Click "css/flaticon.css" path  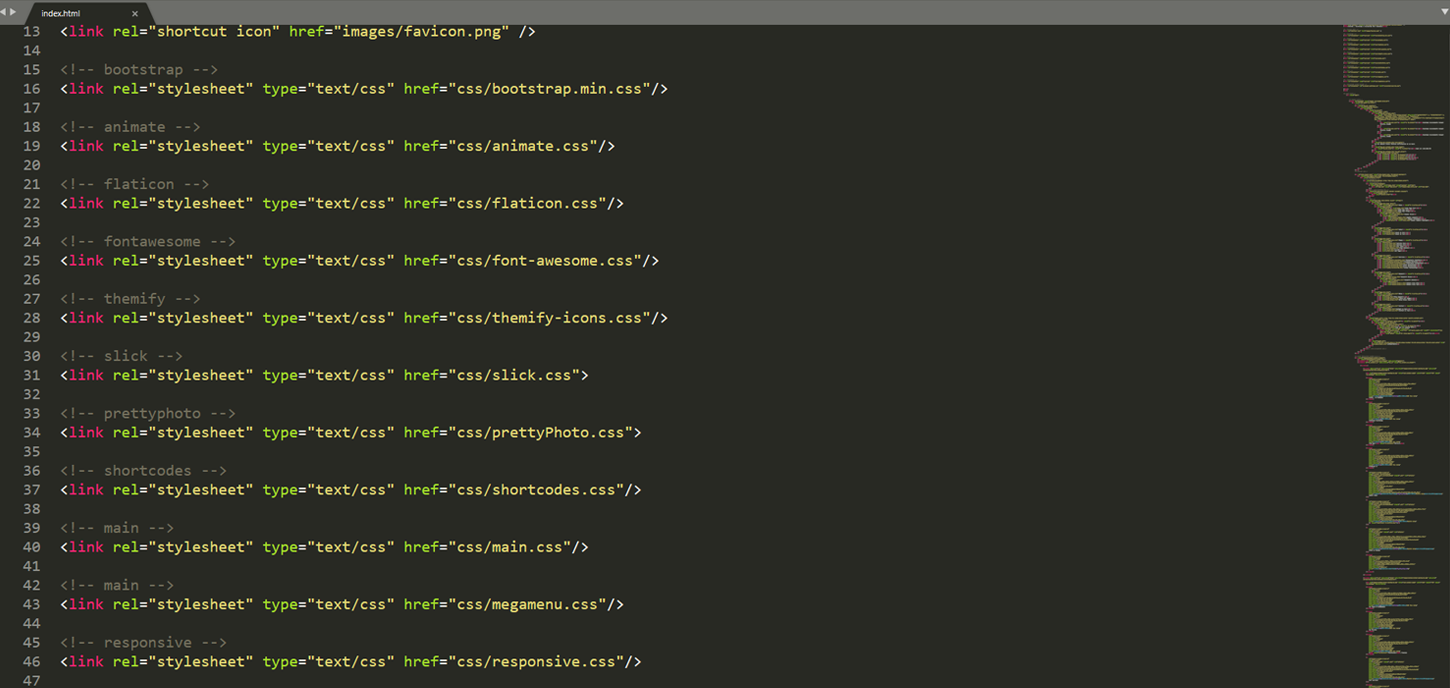[x=528, y=203]
